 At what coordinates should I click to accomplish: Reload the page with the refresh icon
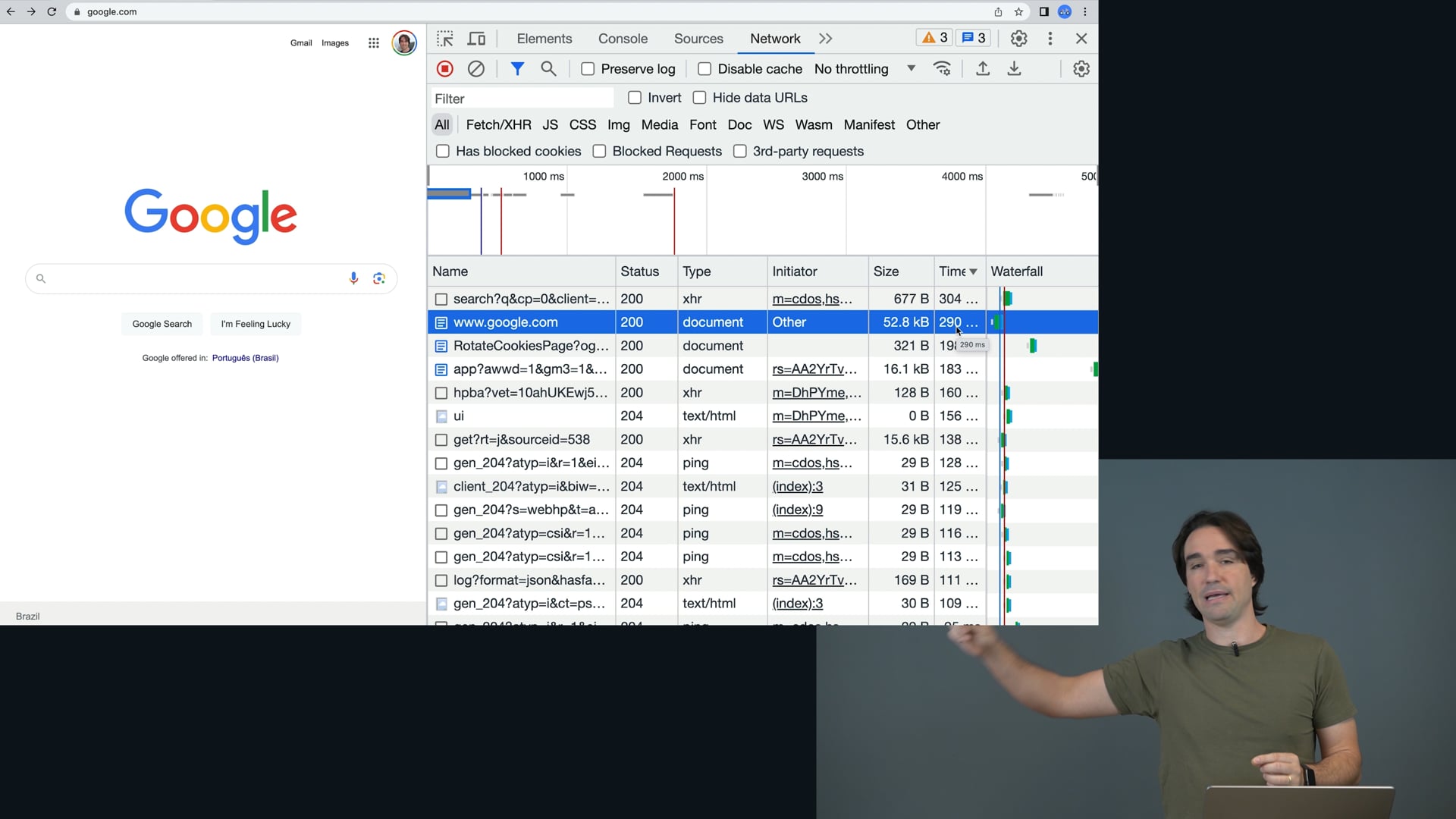52,12
